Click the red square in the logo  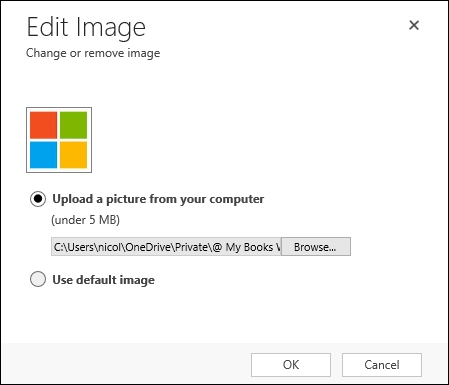pyautogui.click(x=43, y=125)
